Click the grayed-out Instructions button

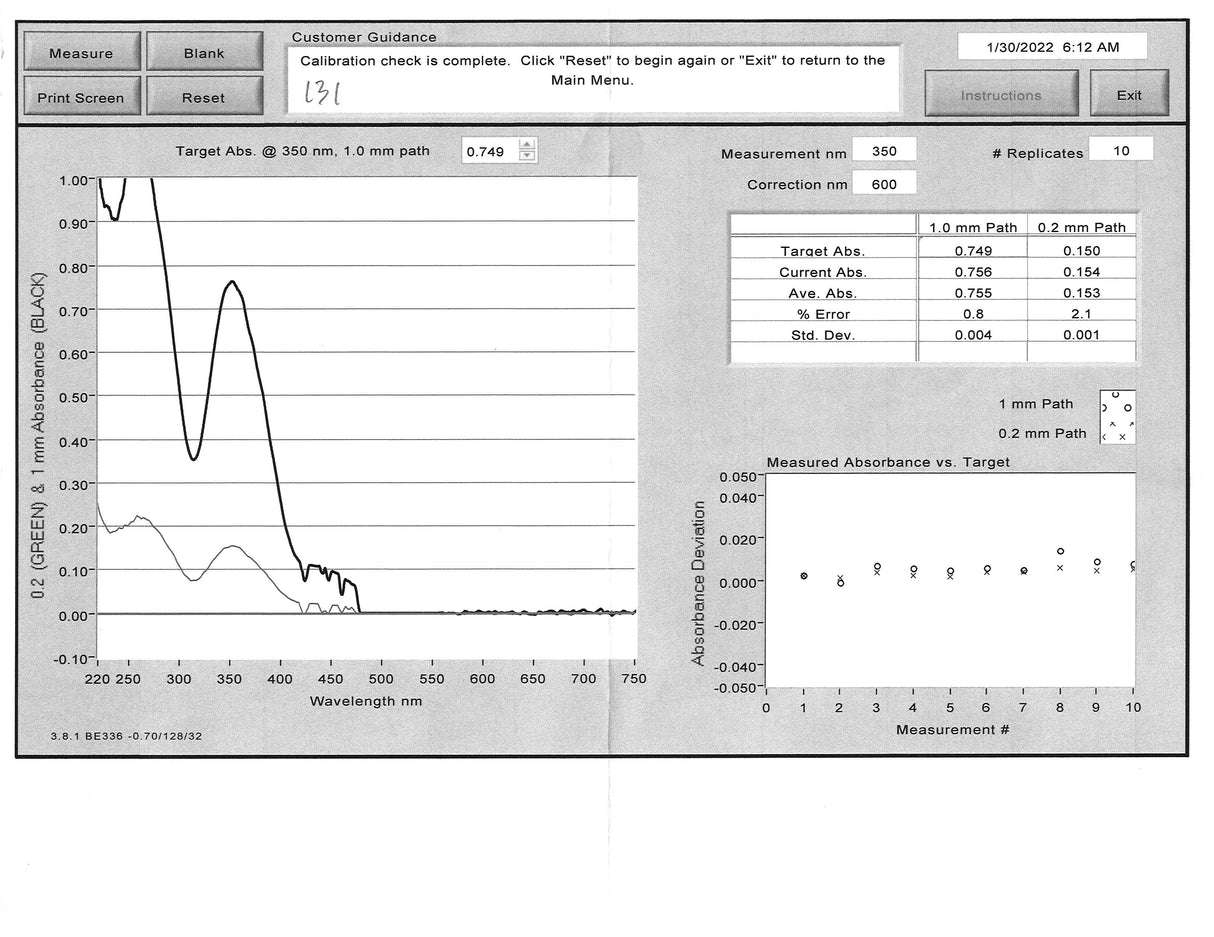[x=1001, y=94]
